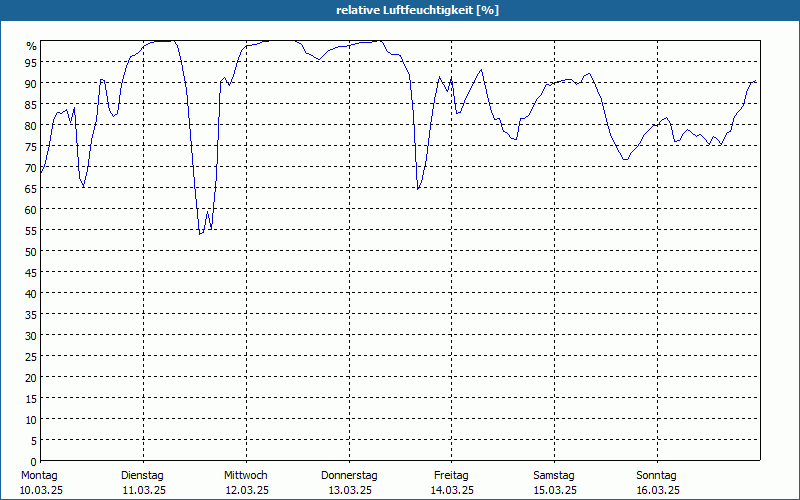Image resolution: width=800 pixels, height=500 pixels.
Task: Click the date '13.03.25'
Action: coord(350,490)
